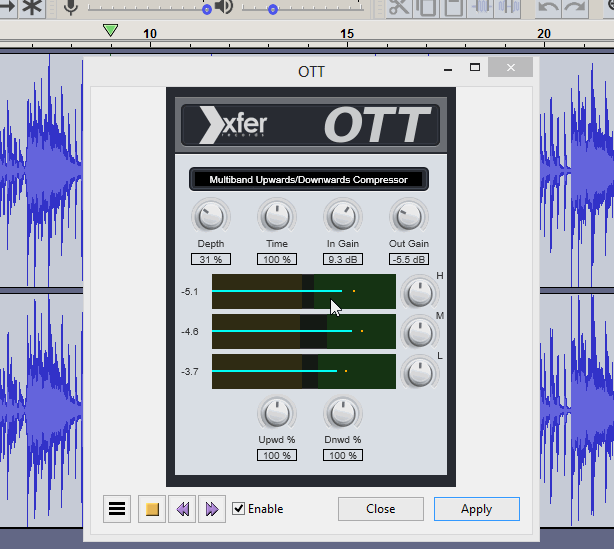This screenshot has width=614, height=549.
Task: Click the M band gain knob
Action: 419,333
